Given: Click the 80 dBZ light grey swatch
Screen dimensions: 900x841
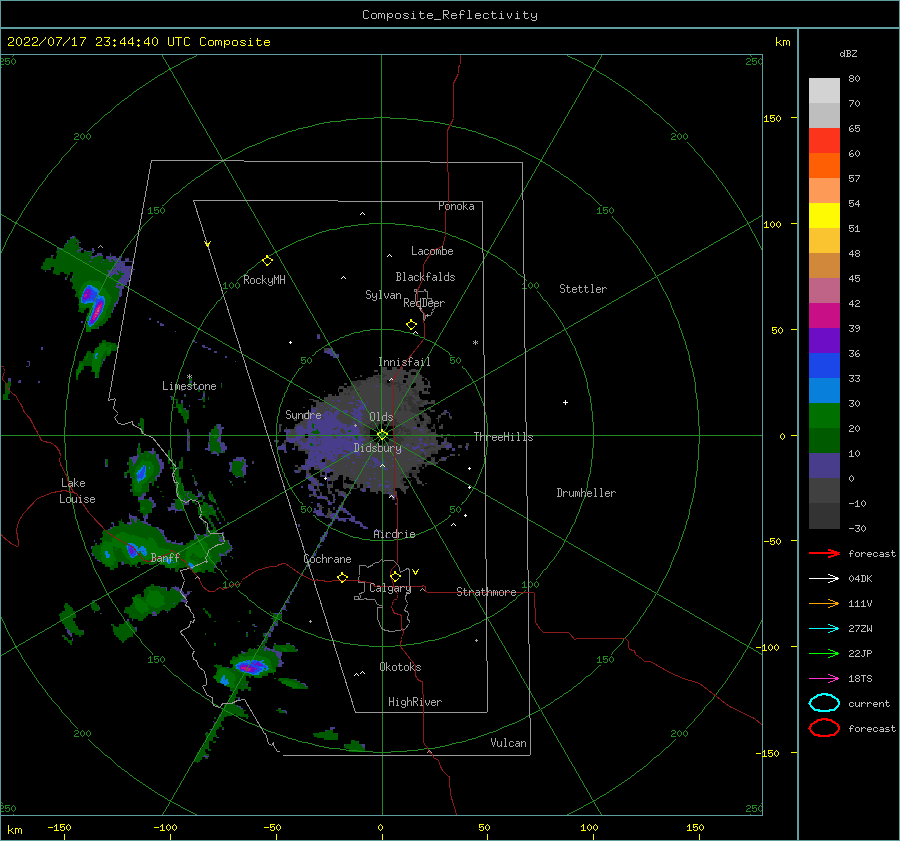Looking at the screenshot, I should [824, 91].
